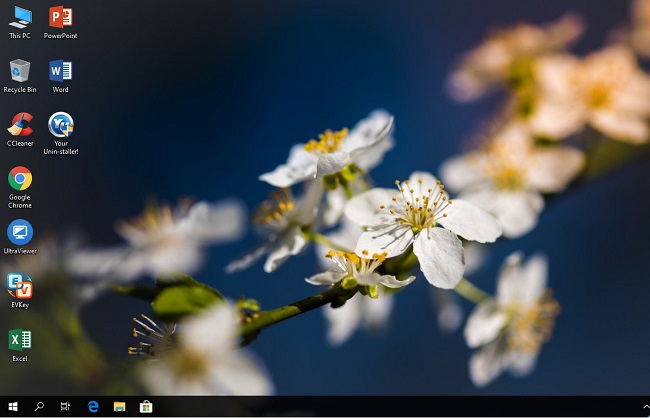Open Task View from the taskbar
Screen dimensions: 650x418
[x=66, y=407]
